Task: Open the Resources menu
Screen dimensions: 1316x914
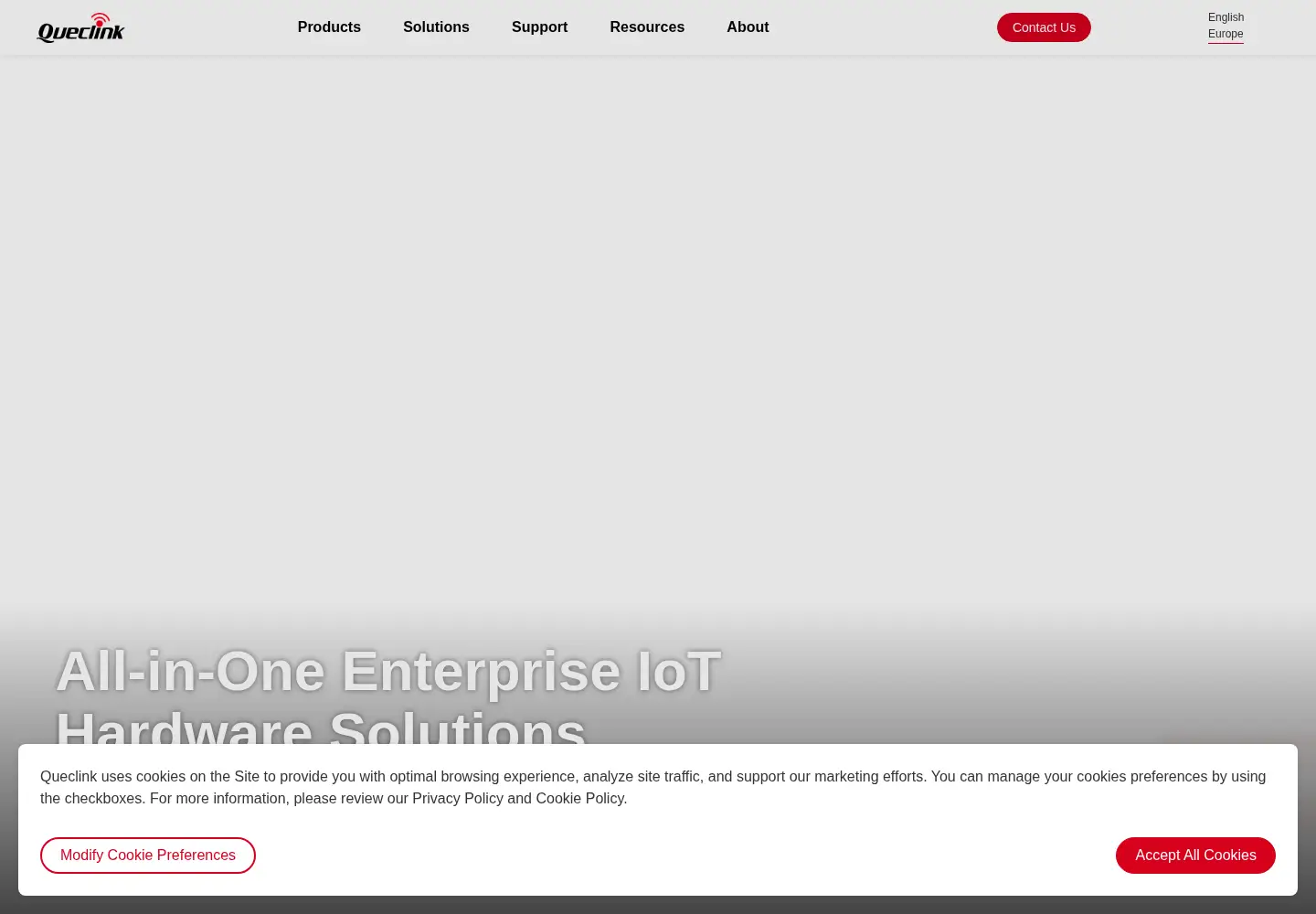Action: (647, 27)
